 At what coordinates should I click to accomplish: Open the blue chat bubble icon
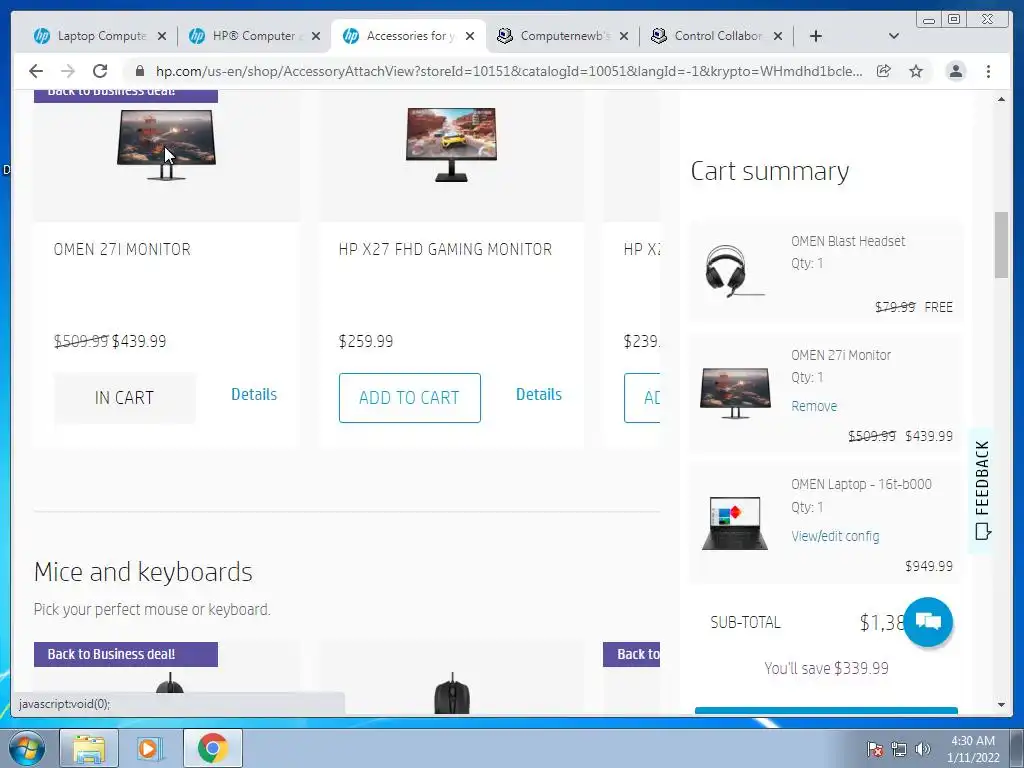928,622
